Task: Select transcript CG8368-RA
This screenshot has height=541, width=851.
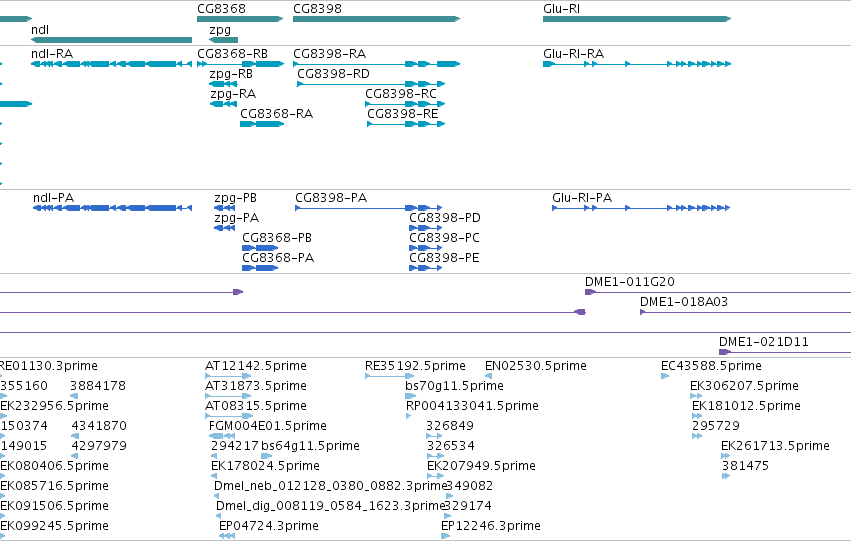Action: pyautogui.click(x=276, y=114)
